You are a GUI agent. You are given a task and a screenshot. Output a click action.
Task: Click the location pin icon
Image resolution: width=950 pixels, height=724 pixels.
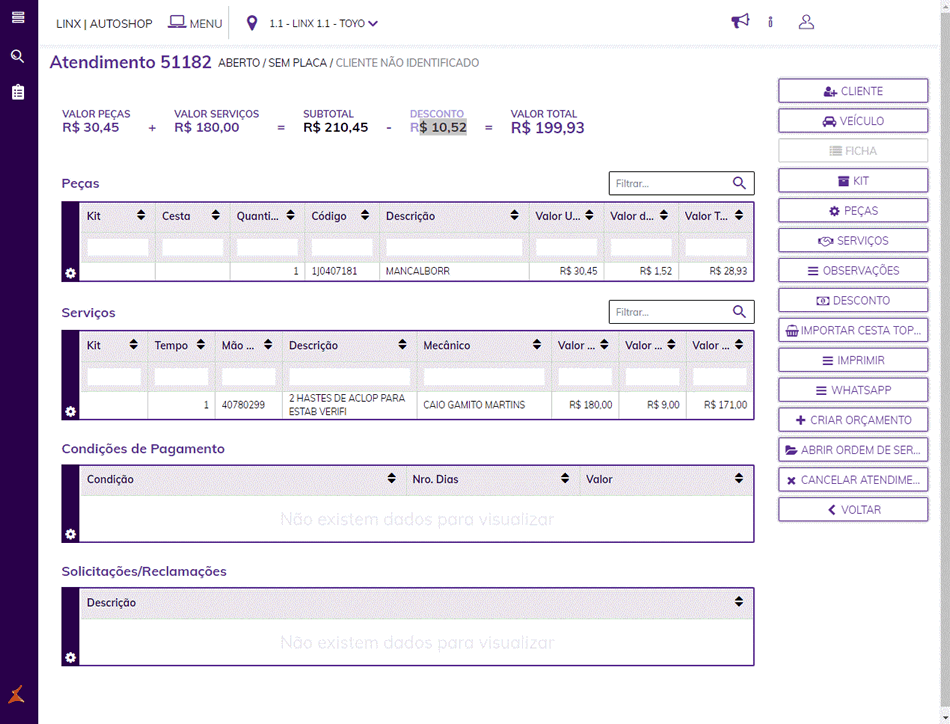252,23
